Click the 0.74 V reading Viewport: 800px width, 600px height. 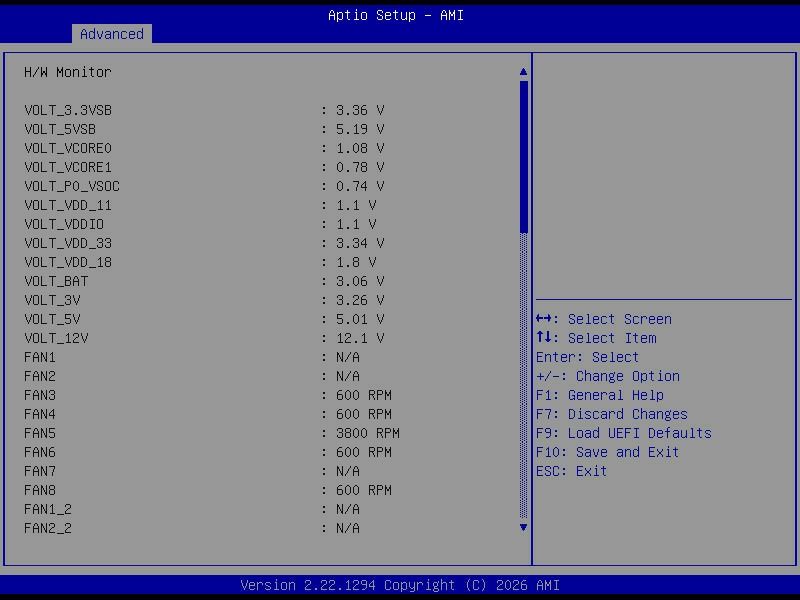tap(360, 186)
